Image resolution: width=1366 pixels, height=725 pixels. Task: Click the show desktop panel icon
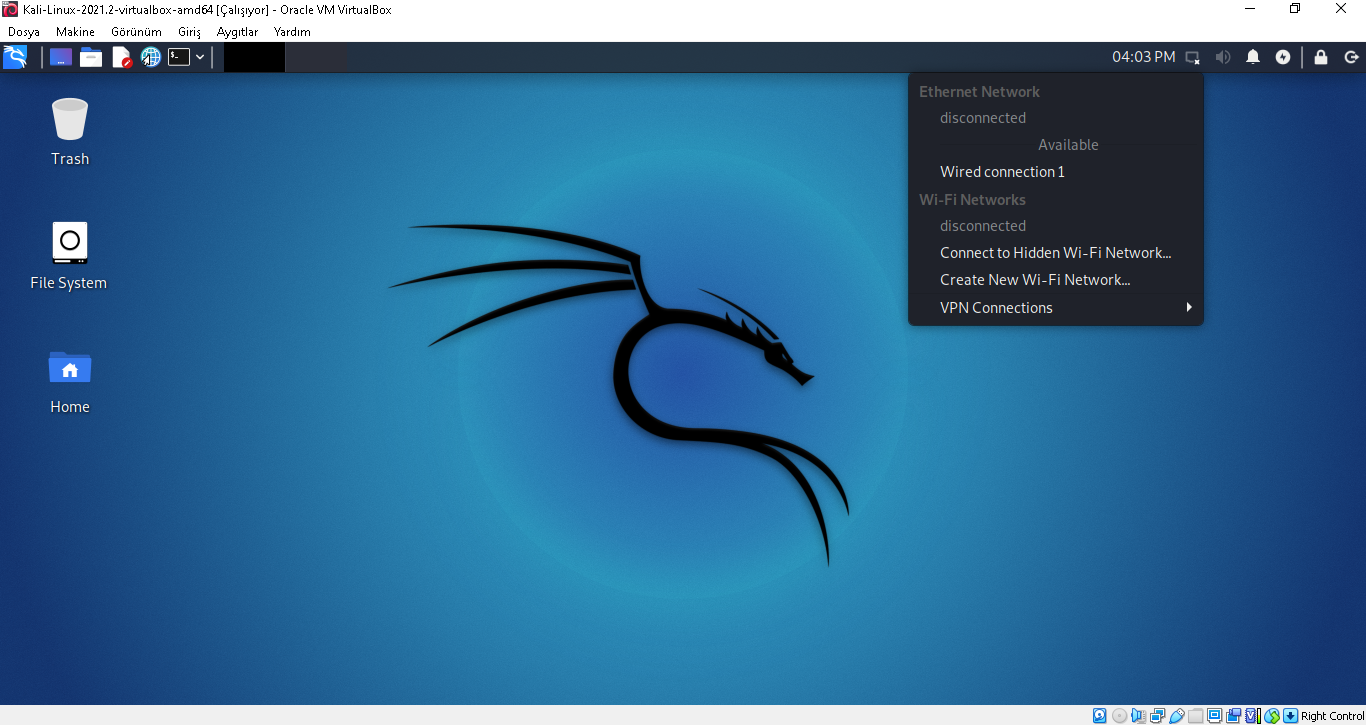coord(61,57)
